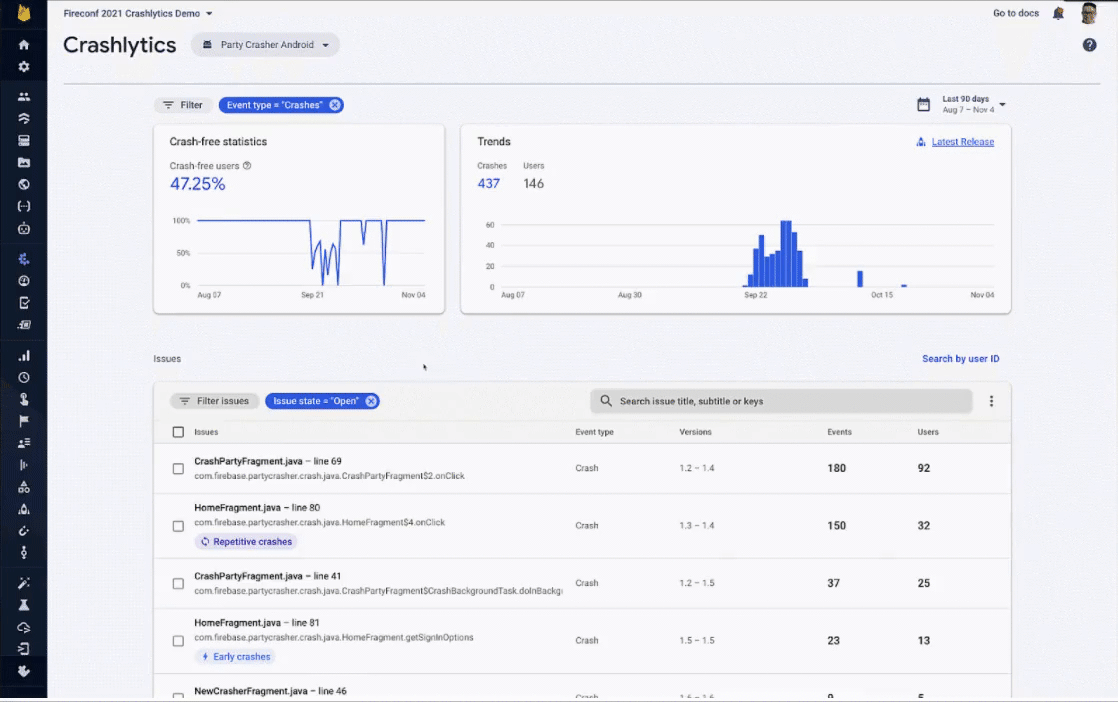The height and width of the screenshot is (702, 1118).
Task: Open project settings gear in sidebar
Action: click(24, 66)
